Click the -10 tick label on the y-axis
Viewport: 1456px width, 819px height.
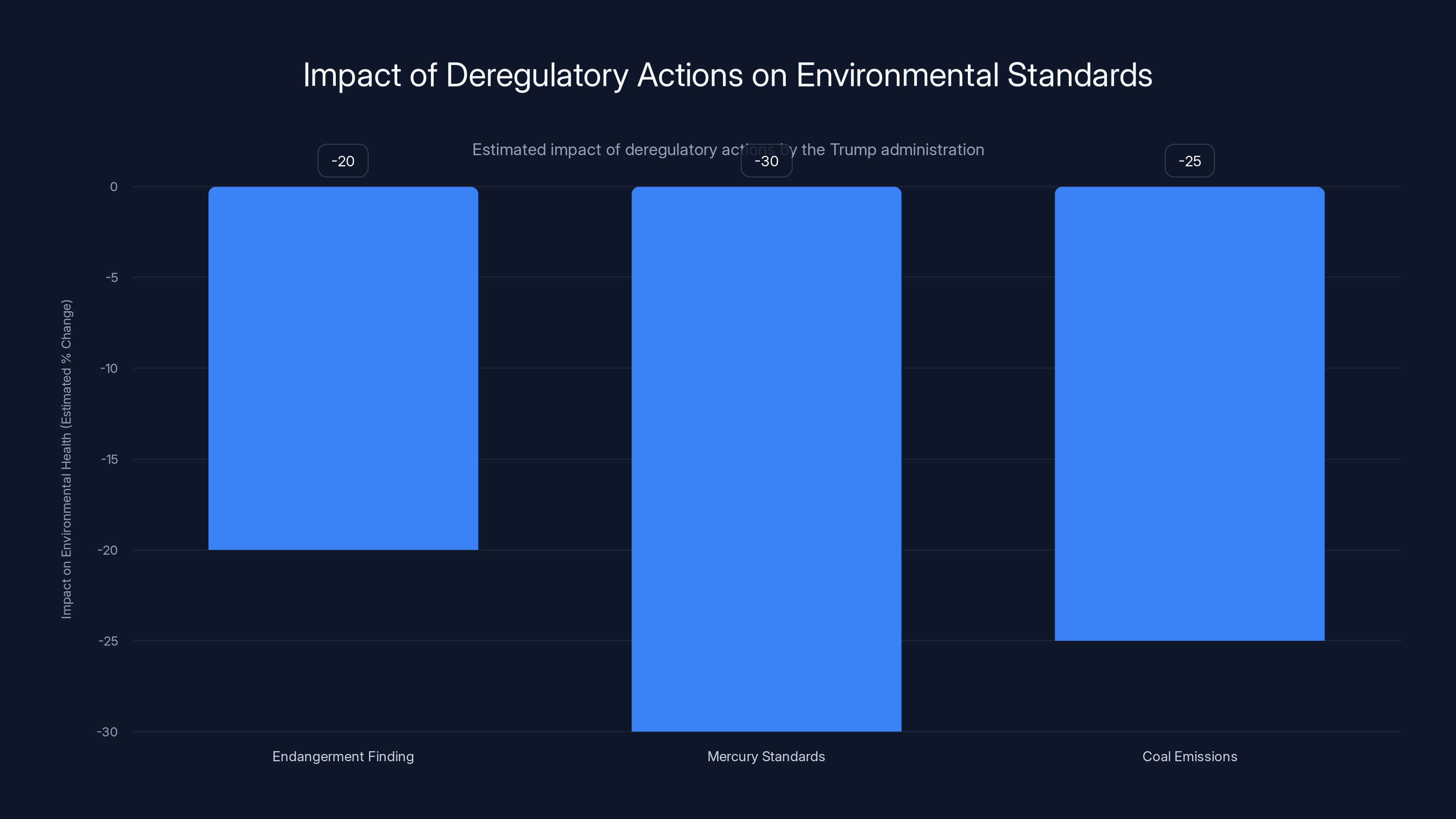click(109, 369)
